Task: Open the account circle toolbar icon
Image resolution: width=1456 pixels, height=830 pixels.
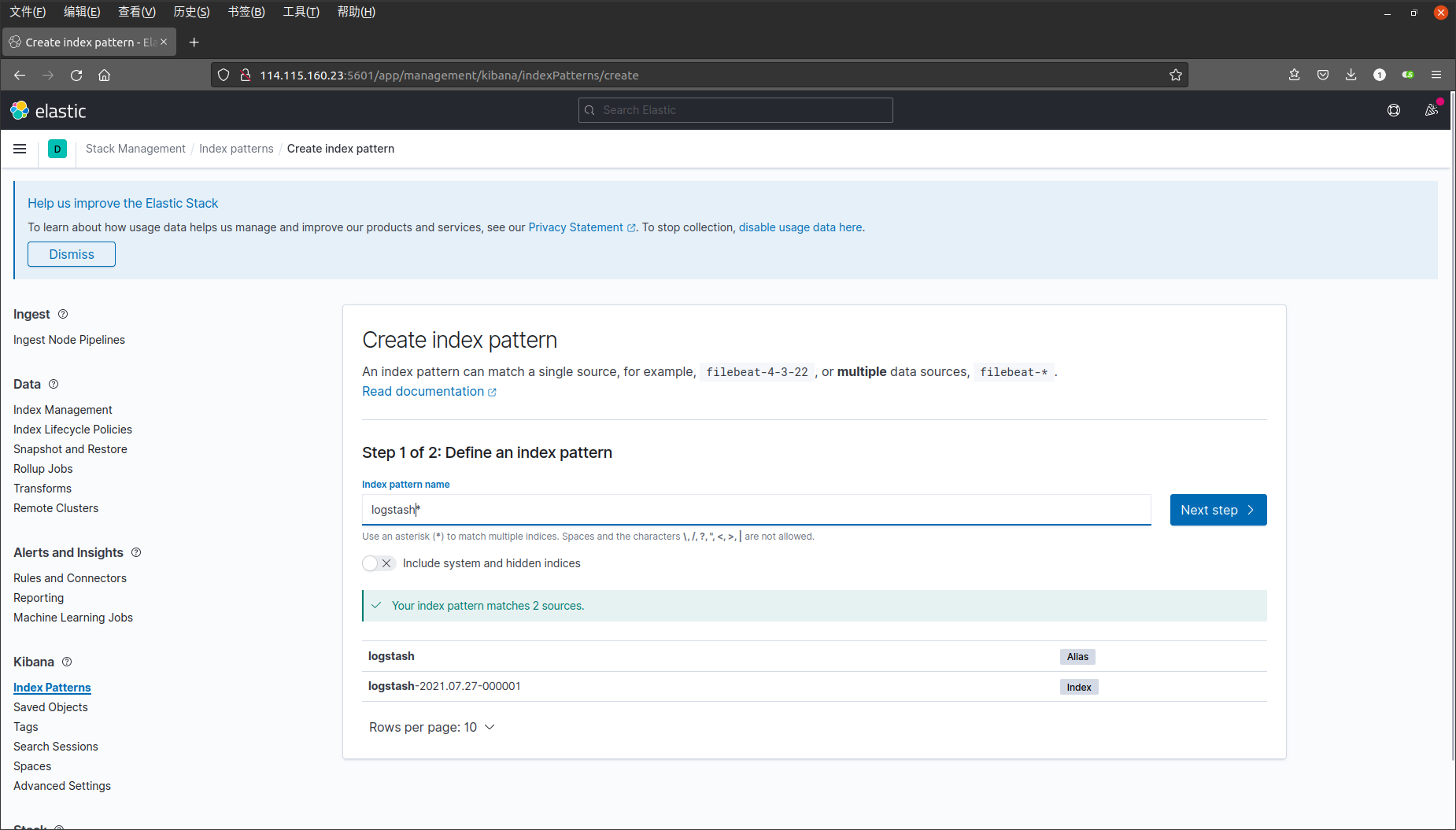Action: coord(1380,76)
